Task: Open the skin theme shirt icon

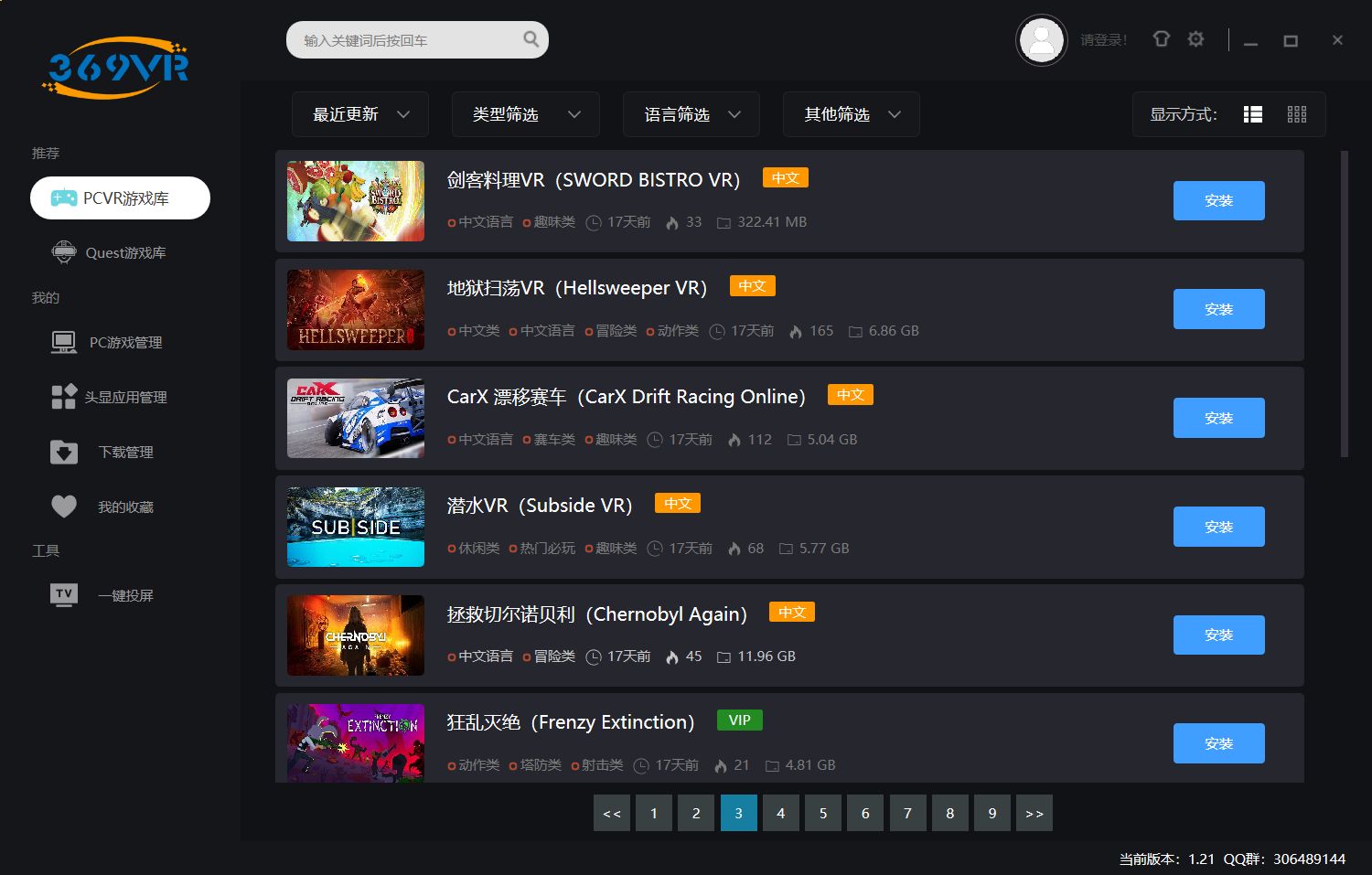Action: [x=1161, y=39]
